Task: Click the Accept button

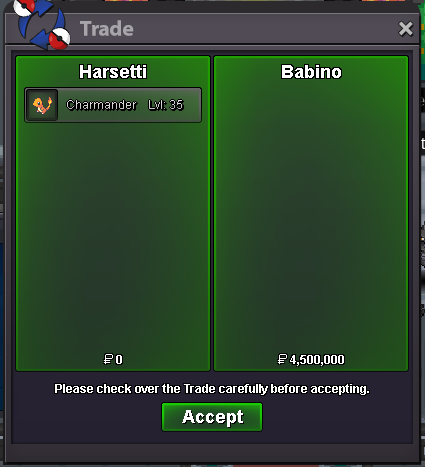Action: pos(212,417)
